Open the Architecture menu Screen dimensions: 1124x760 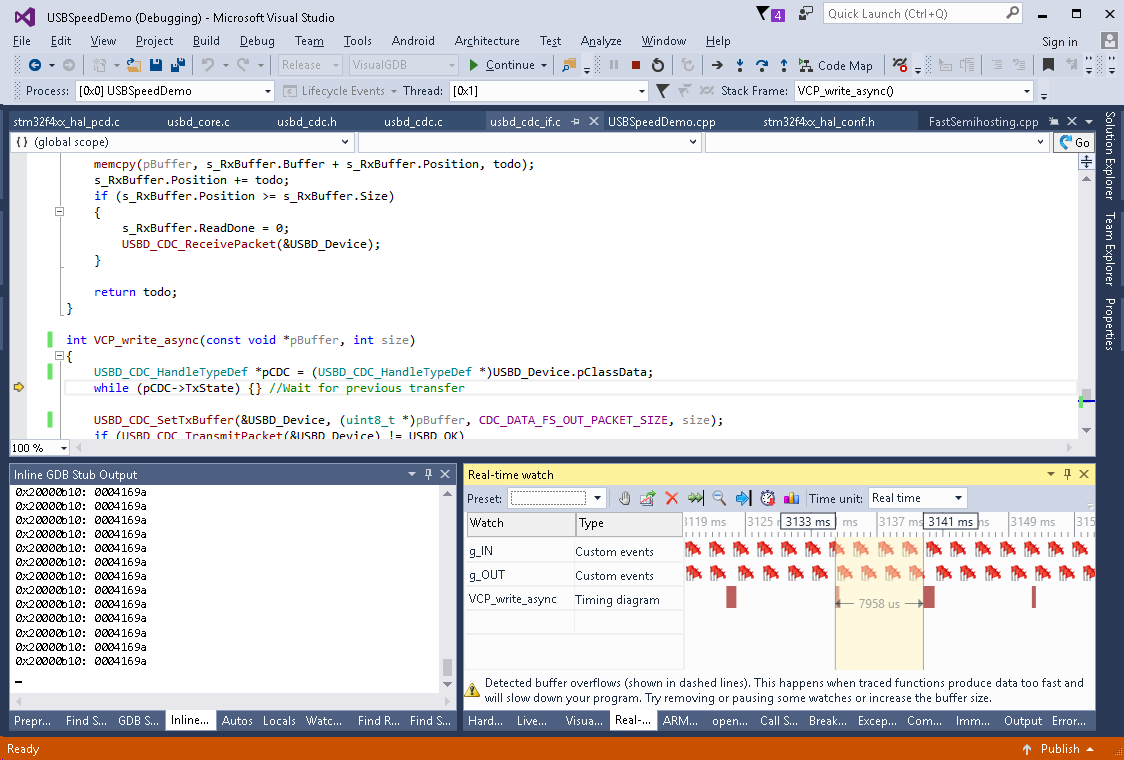click(487, 41)
